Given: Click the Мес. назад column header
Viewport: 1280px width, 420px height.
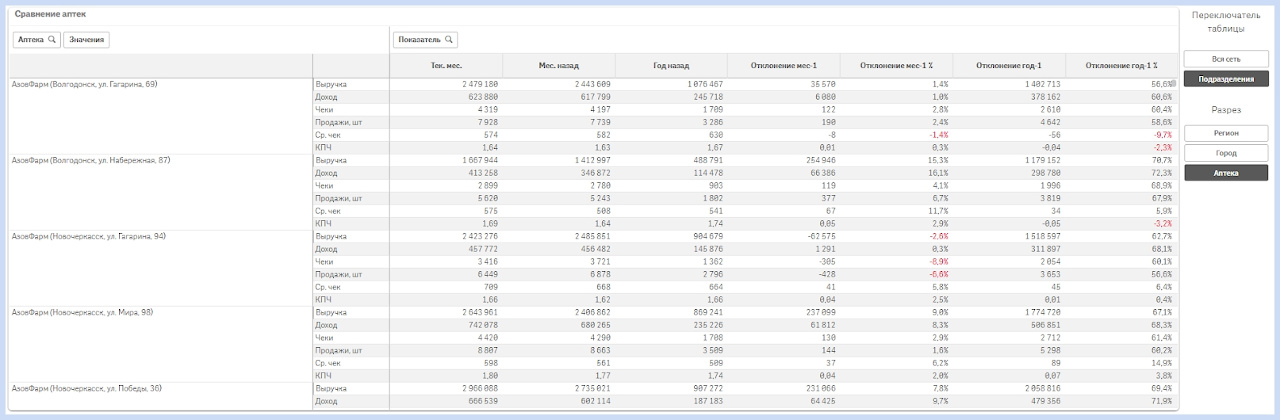Looking at the screenshot, I should (559, 65).
